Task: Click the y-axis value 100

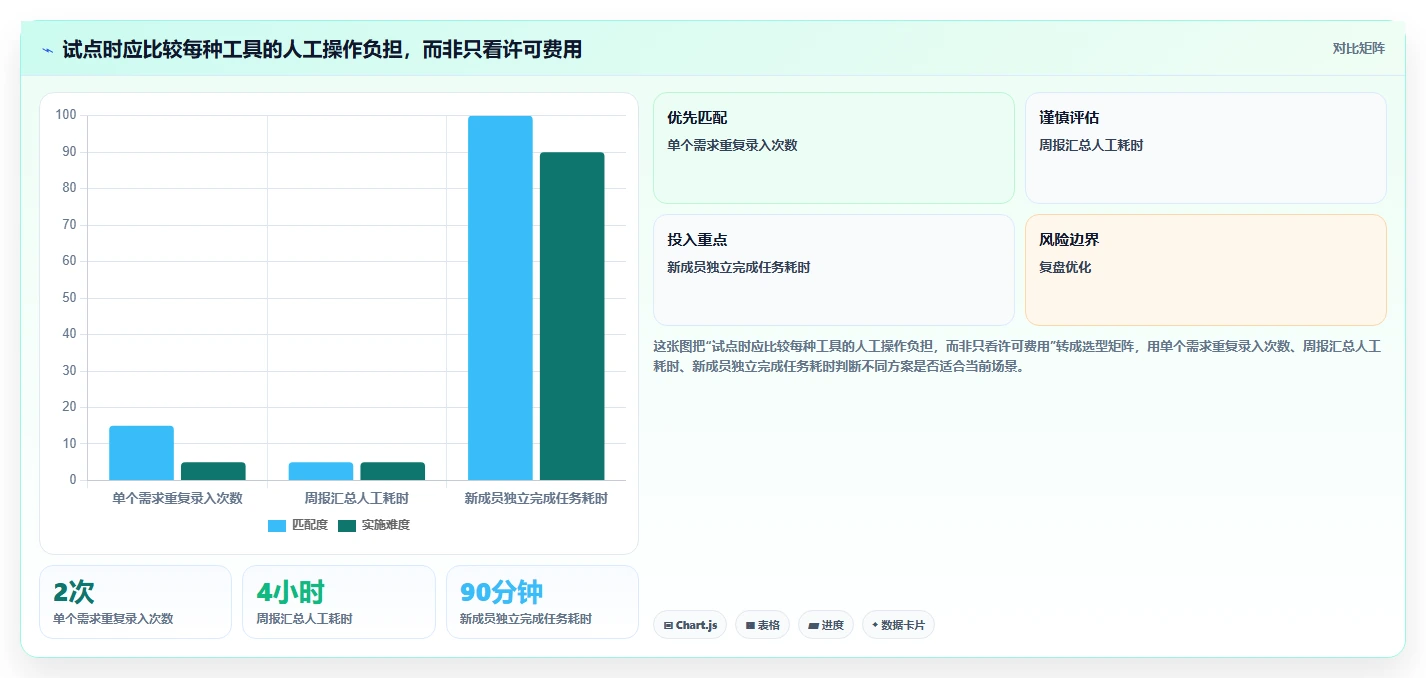Action: [x=66, y=115]
